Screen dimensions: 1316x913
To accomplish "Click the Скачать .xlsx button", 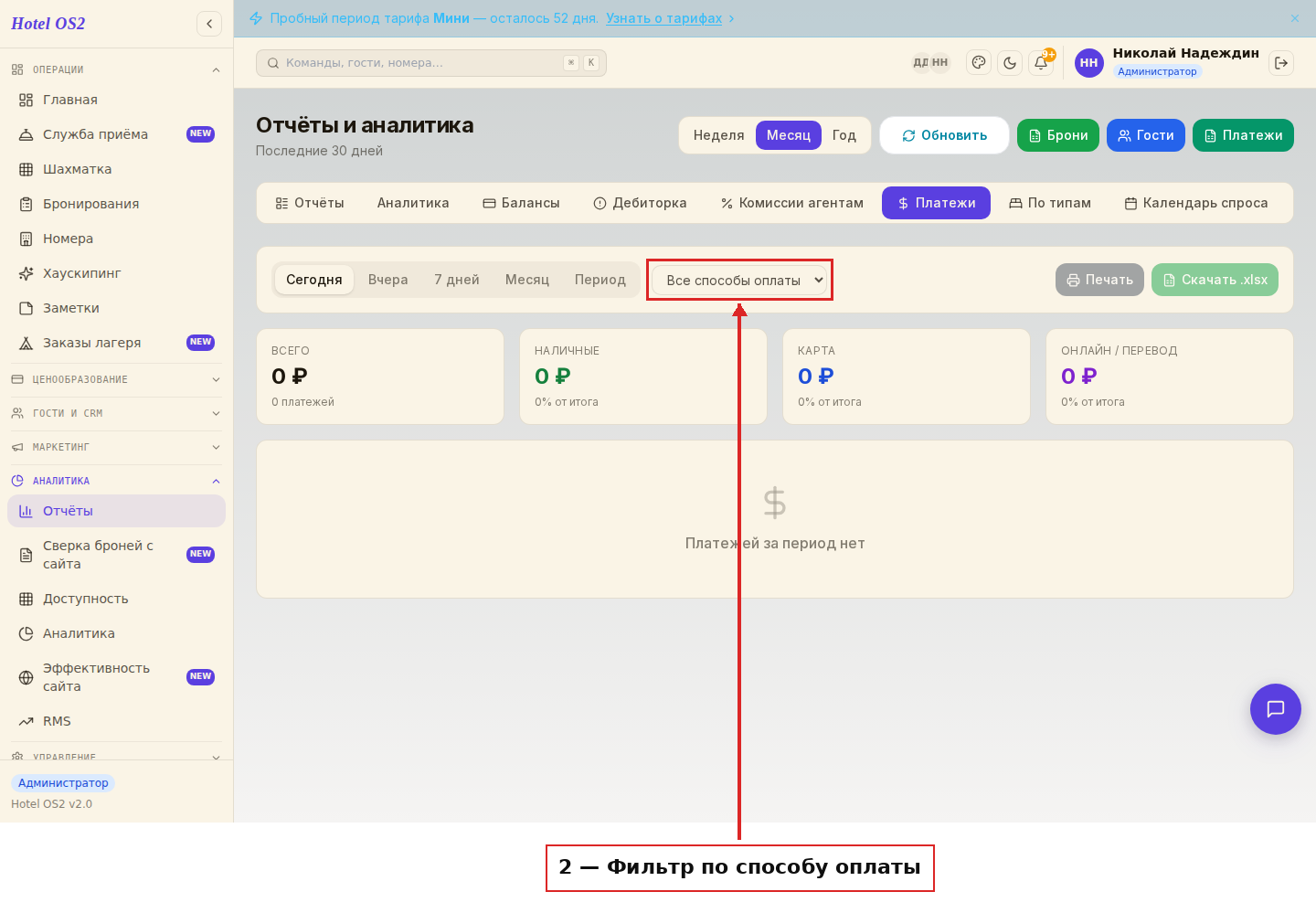I will tap(1215, 280).
